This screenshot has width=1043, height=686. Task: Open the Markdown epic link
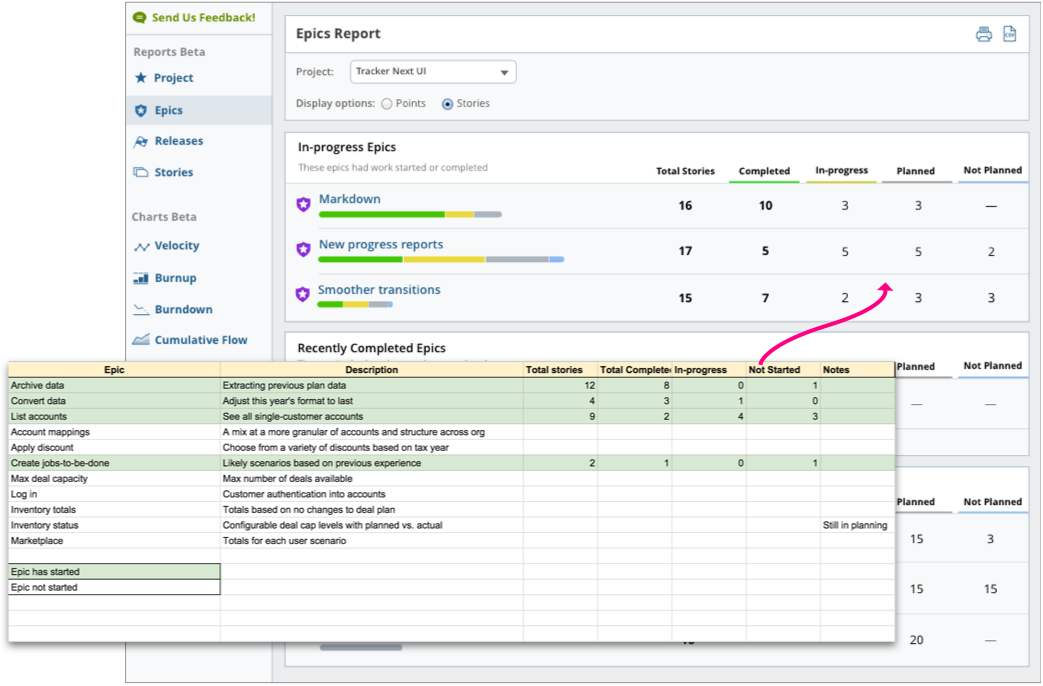pyautogui.click(x=349, y=199)
